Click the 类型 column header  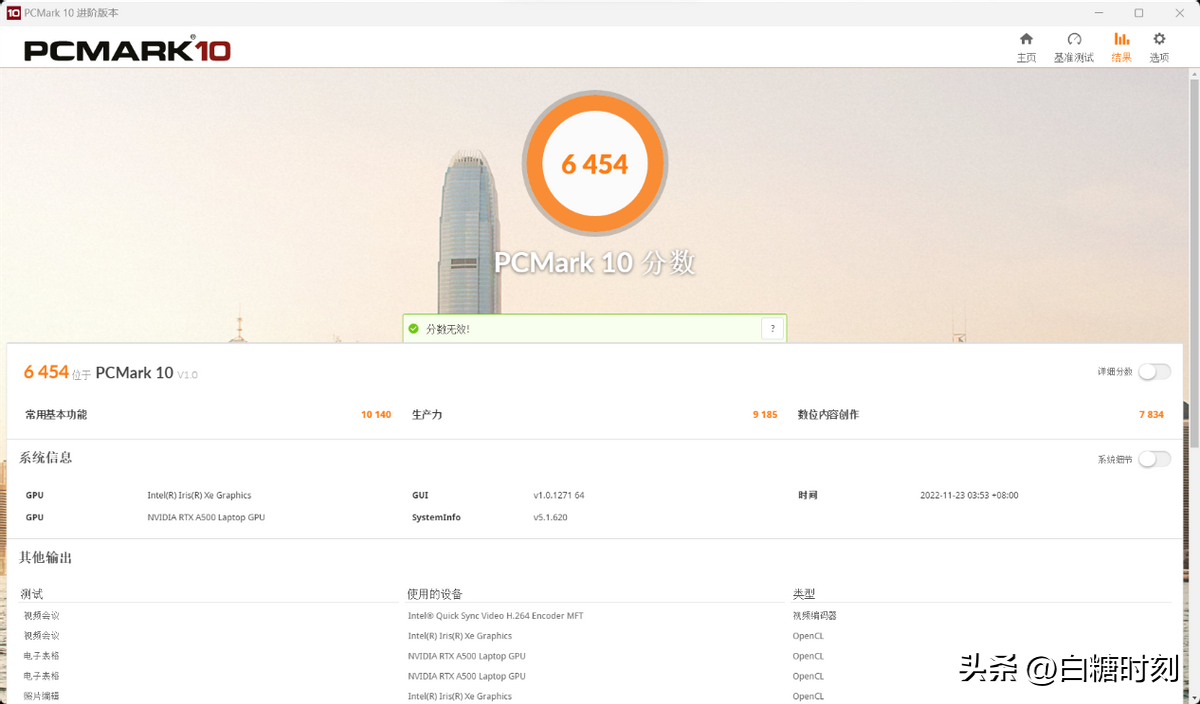click(804, 594)
